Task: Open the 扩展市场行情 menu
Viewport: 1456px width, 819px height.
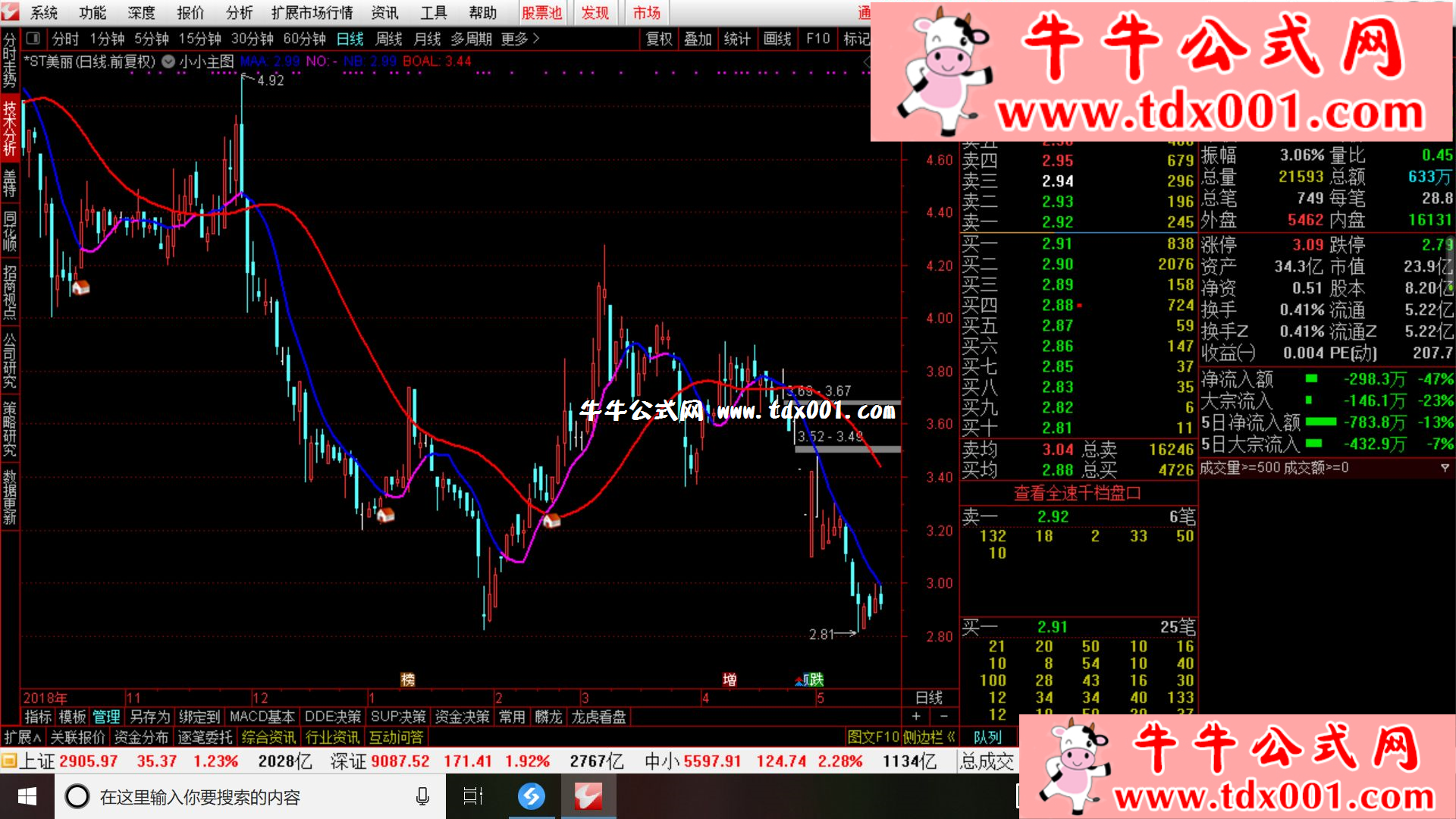Action: pos(312,13)
